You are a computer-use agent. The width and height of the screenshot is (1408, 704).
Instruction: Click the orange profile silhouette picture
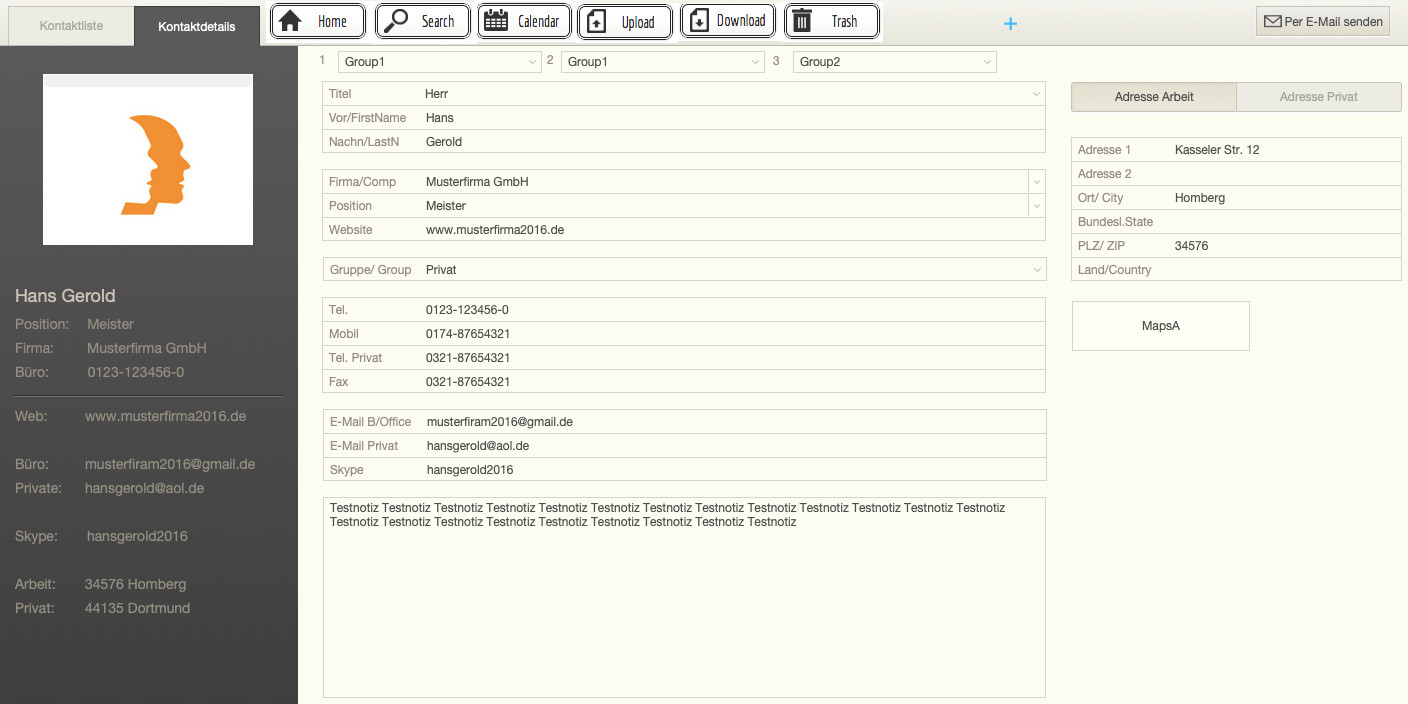[148, 160]
